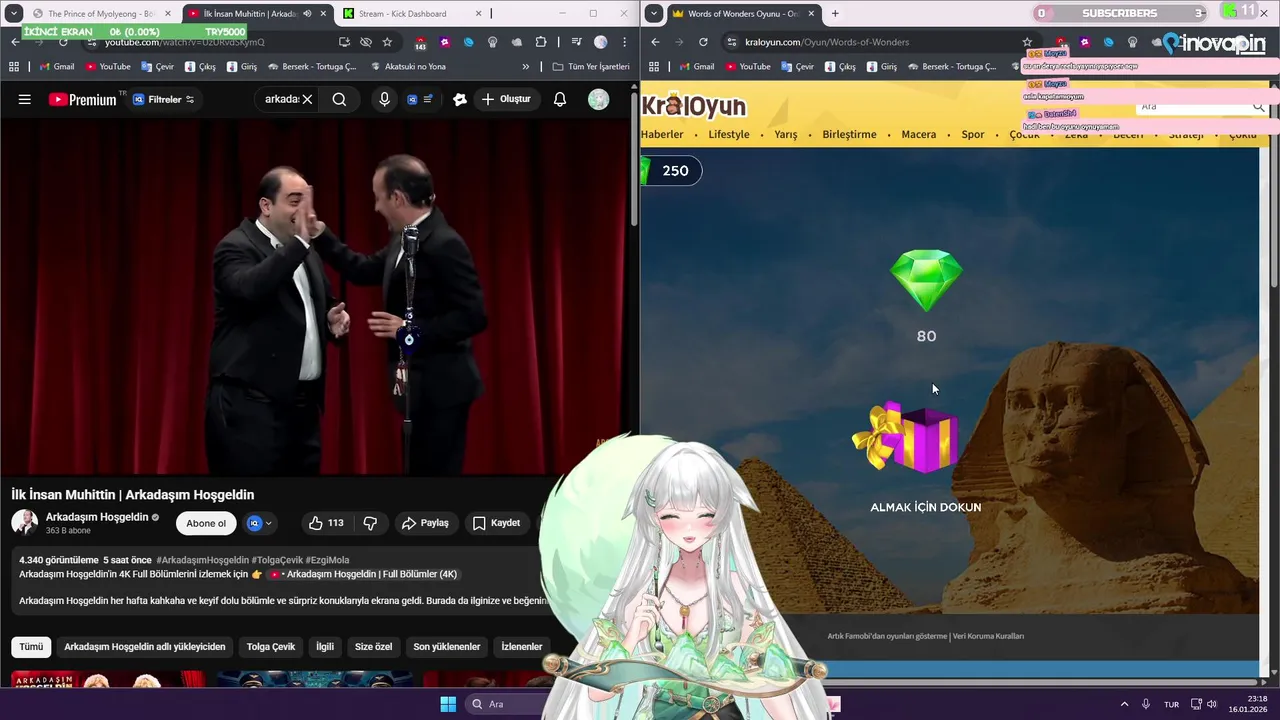Show hidden system tray icons chevron
Screen dimensions: 1280x720
click(x=1124, y=704)
